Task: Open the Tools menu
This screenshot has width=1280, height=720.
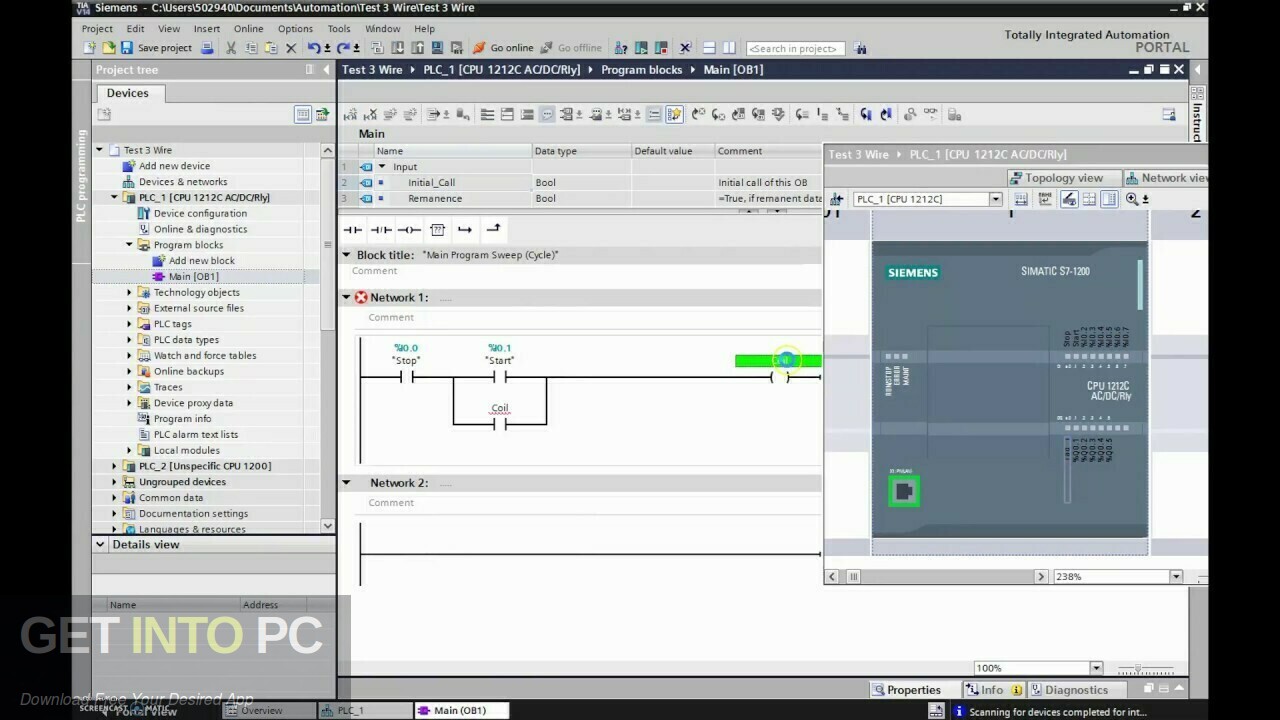Action: [x=339, y=29]
